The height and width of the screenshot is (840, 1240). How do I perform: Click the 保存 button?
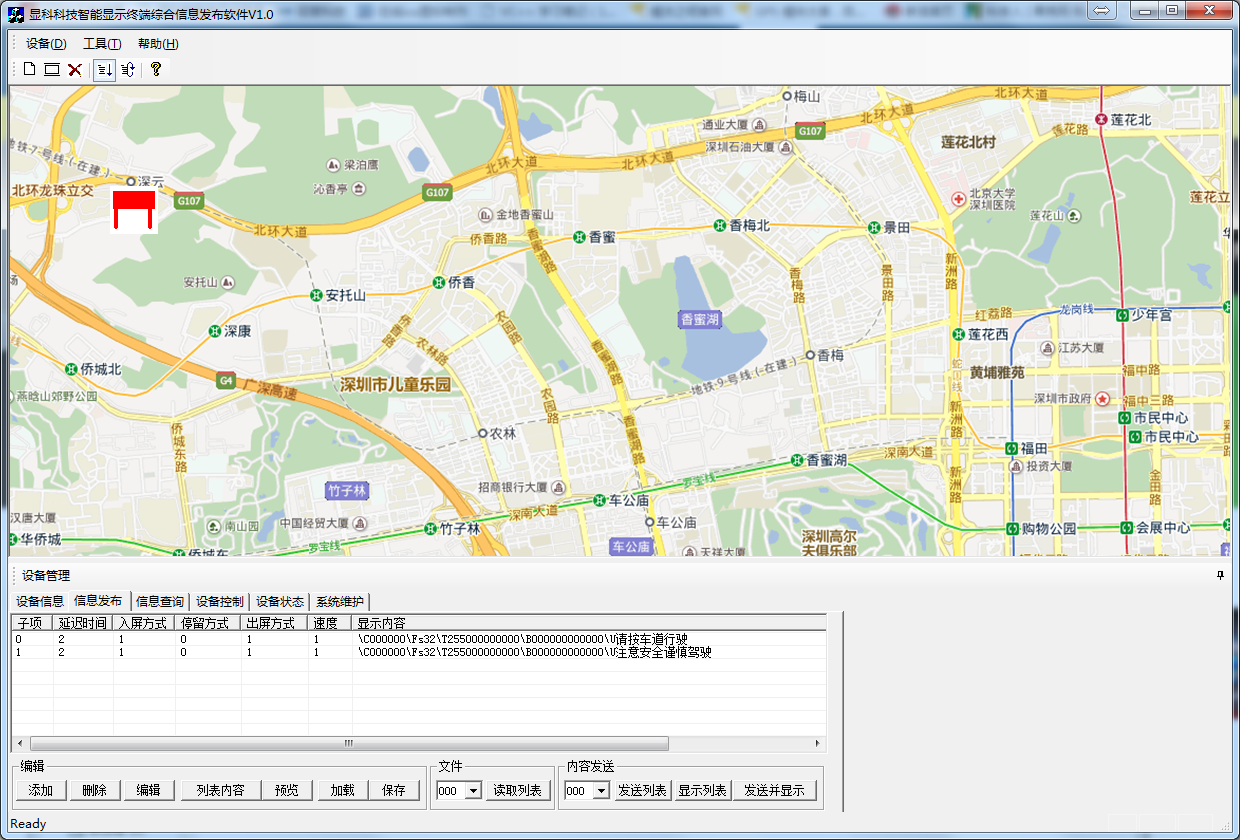(394, 790)
